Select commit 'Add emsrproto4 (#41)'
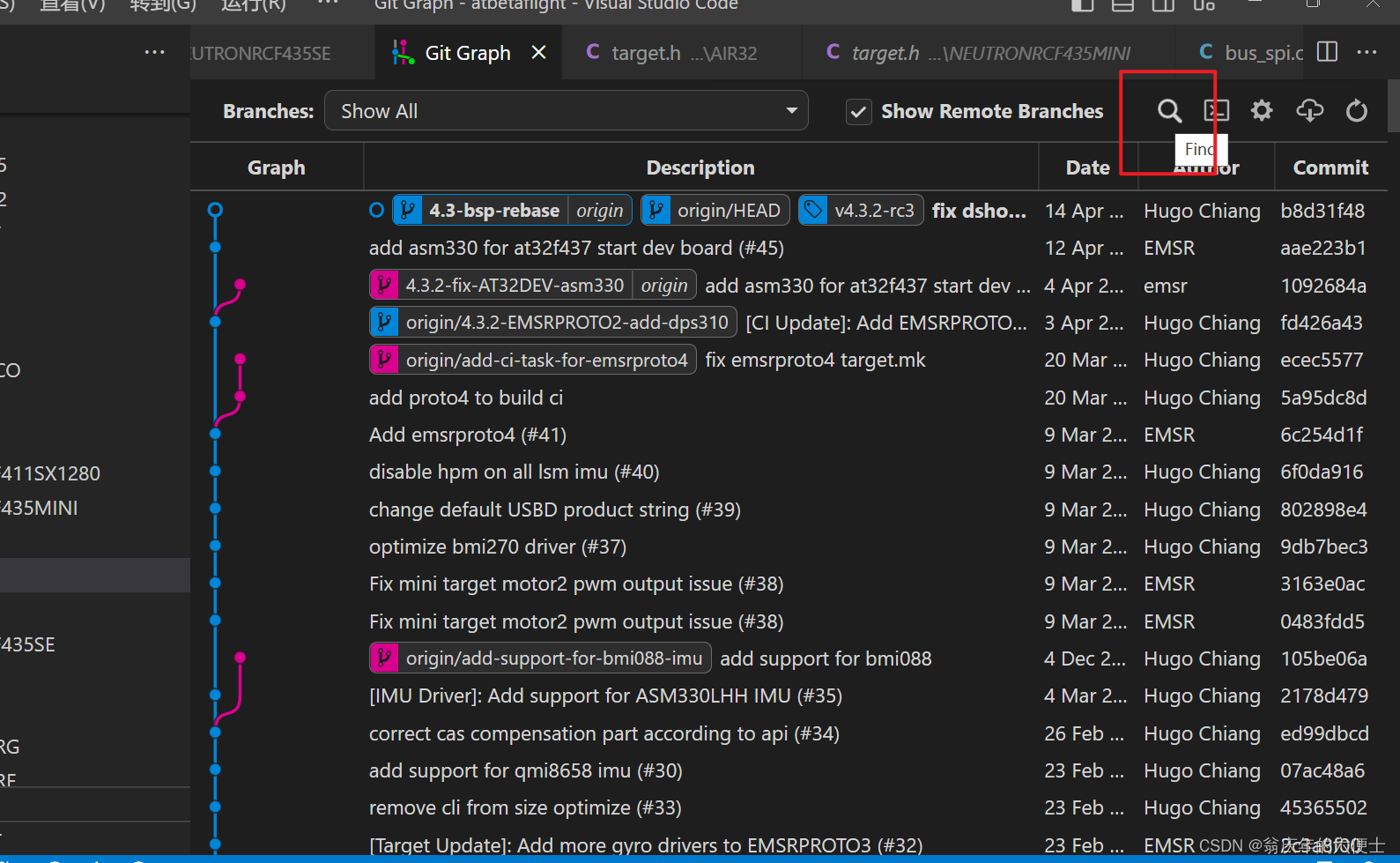1400x863 pixels. (x=467, y=435)
